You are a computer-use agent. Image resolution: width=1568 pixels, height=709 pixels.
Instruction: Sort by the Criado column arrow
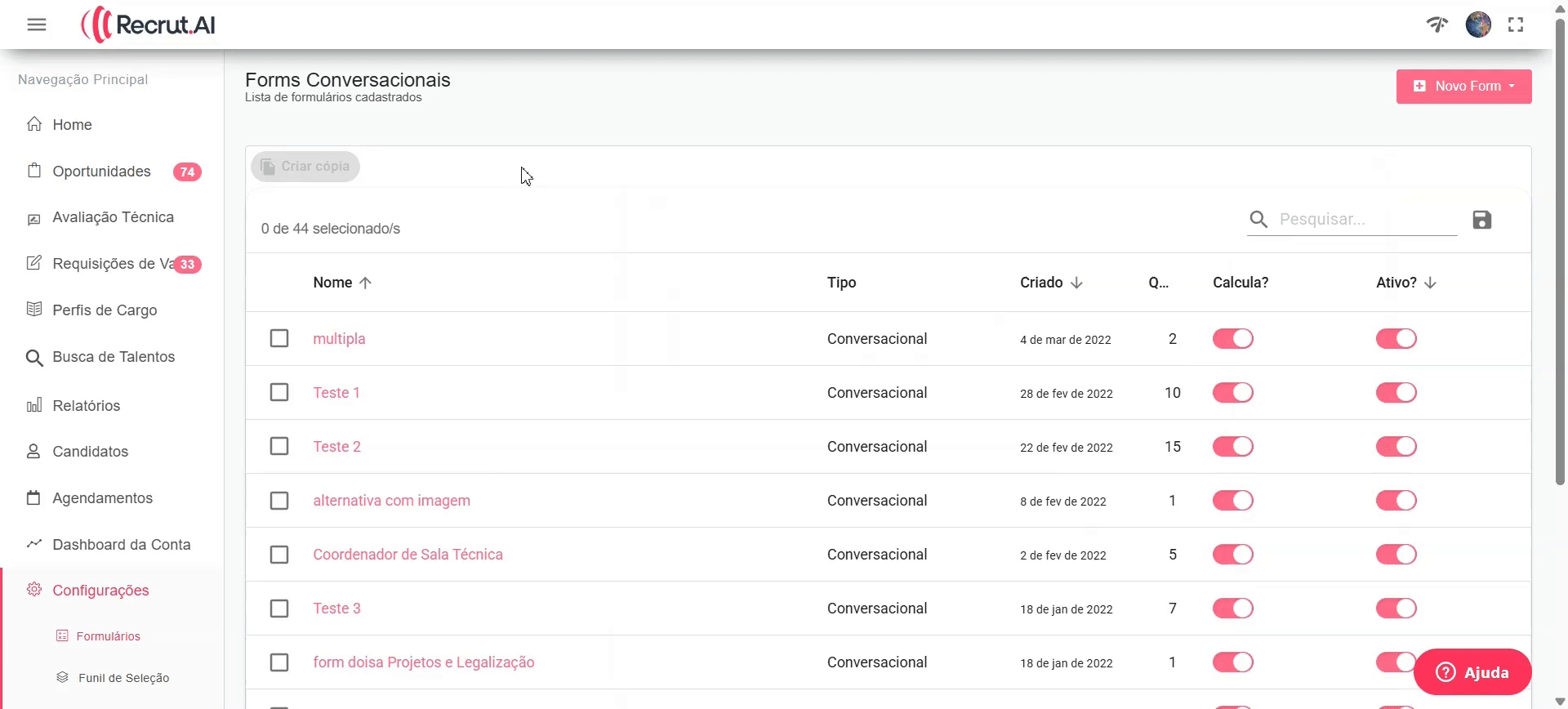pyautogui.click(x=1076, y=283)
